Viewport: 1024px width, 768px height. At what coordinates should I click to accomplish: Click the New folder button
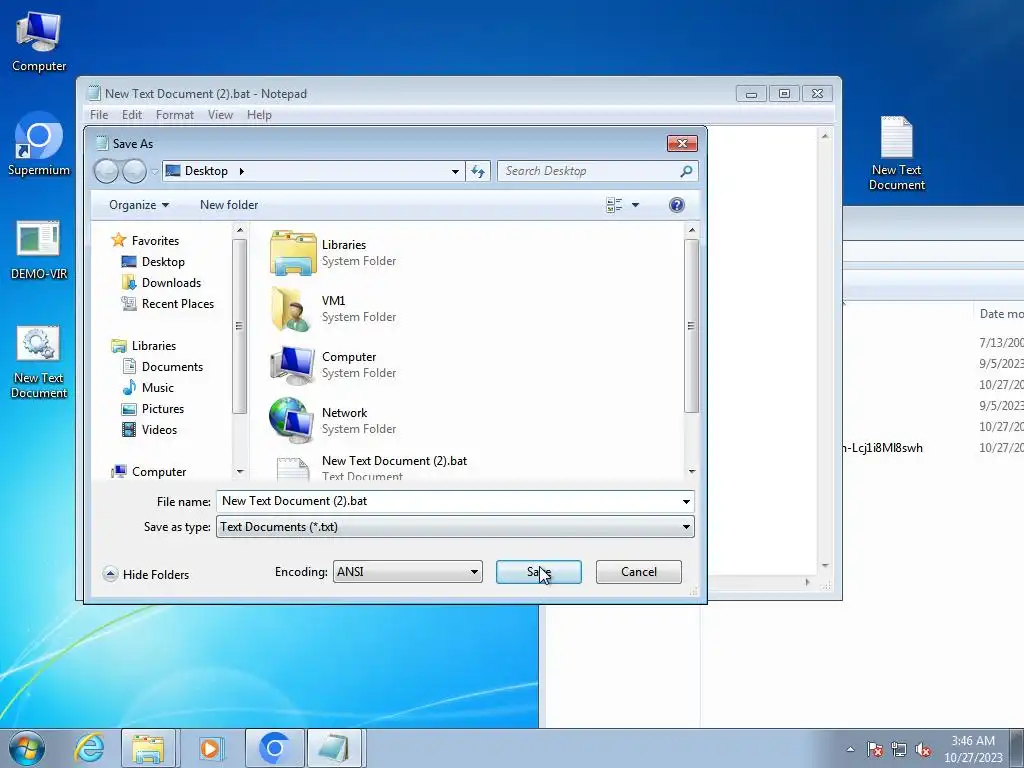[x=229, y=205]
